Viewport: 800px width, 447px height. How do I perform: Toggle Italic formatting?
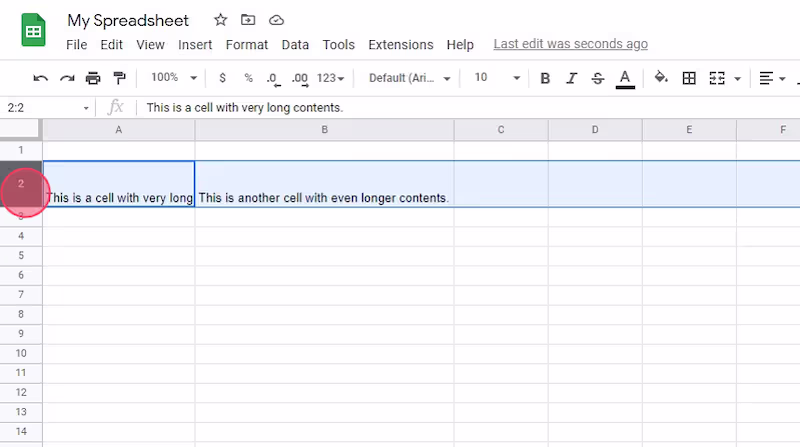coord(571,78)
